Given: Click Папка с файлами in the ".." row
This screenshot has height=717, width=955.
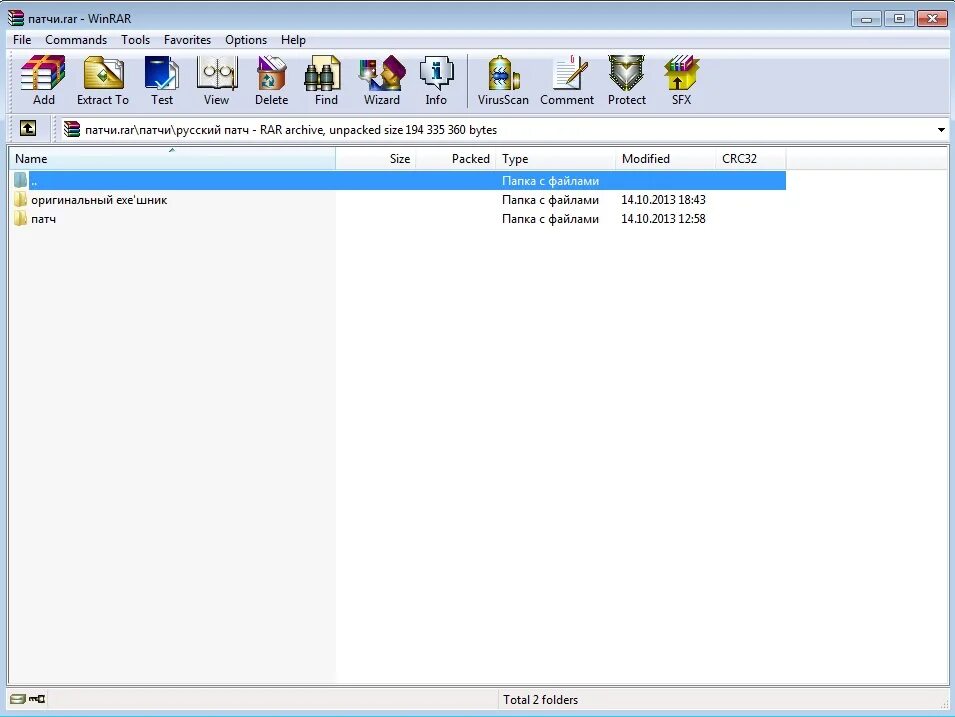Looking at the screenshot, I should click(x=550, y=181).
